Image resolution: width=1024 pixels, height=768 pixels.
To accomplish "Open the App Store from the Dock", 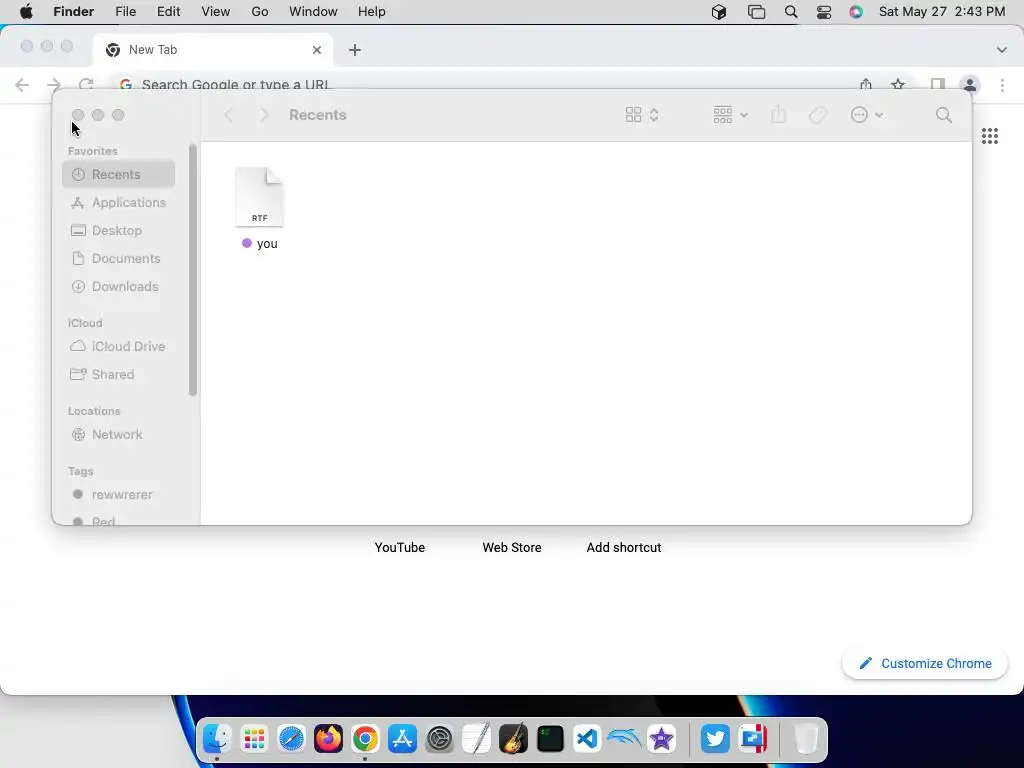I will 402,739.
